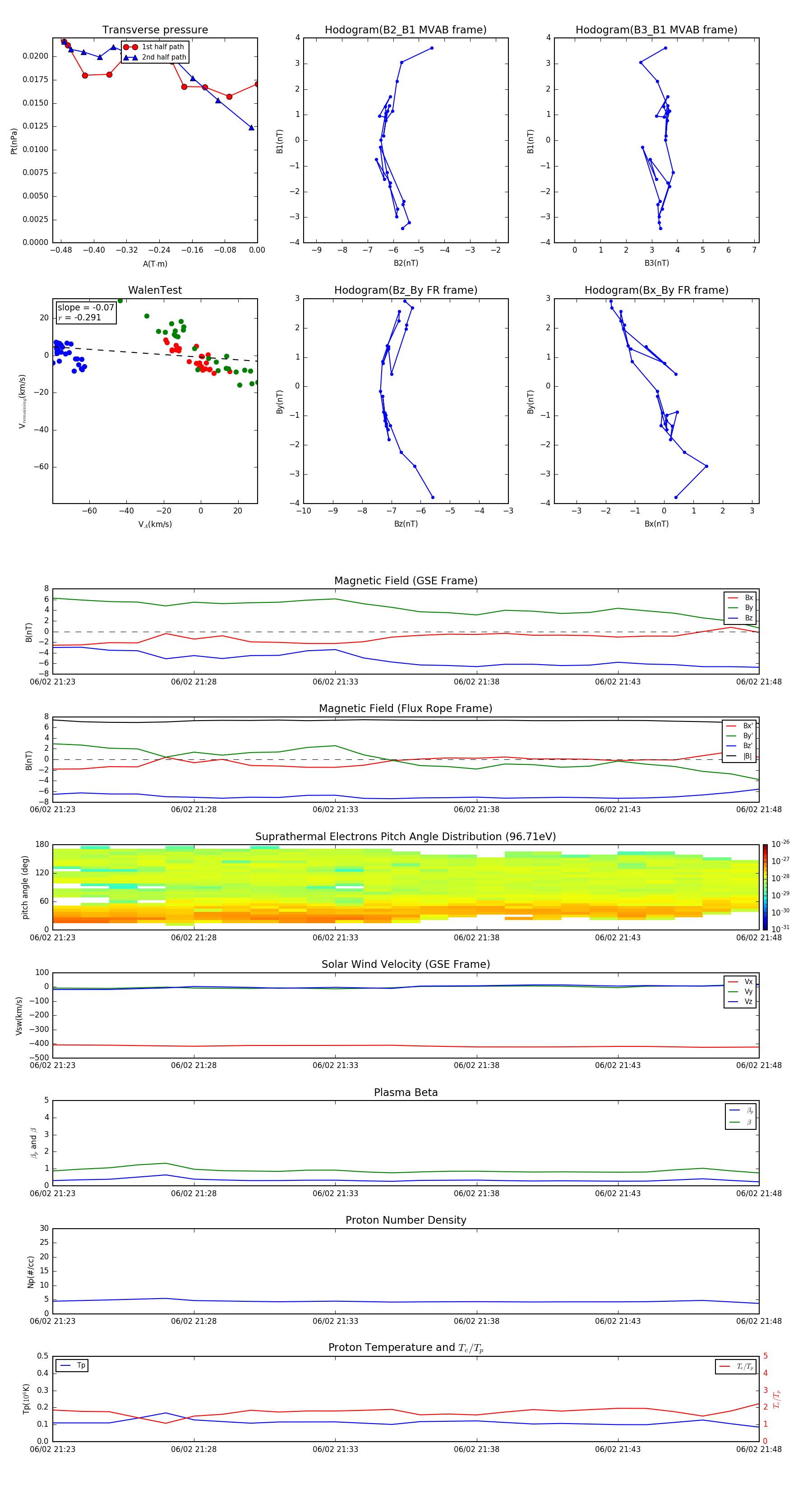
Task: Click the '2nd half path' legend entry
Action: tap(155, 57)
